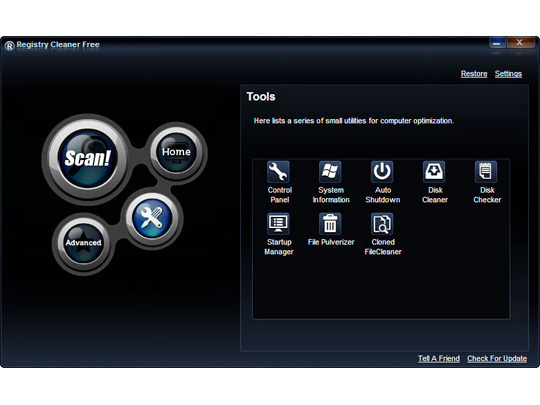Open the Control Panel tool
Image resolution: width=540 pixels, height=405 pixels.
pyautogui.click(x=279, y=183)
